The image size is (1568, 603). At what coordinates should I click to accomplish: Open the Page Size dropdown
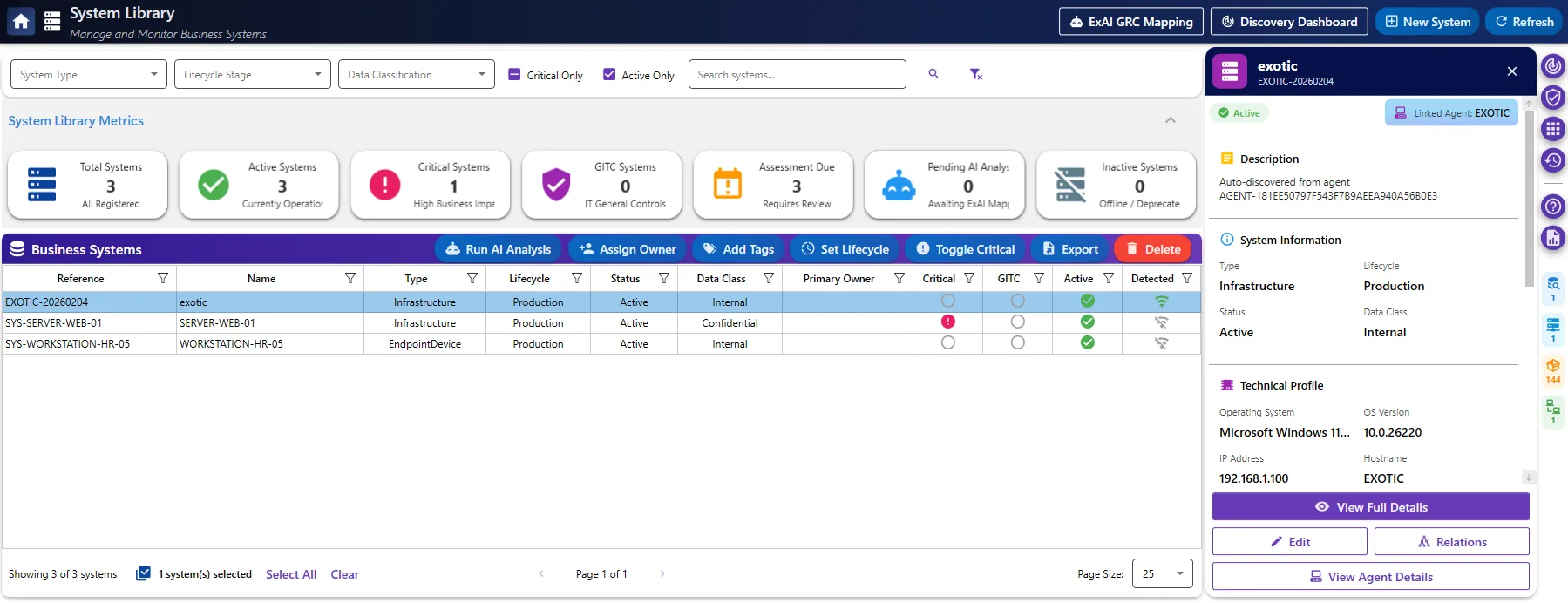click(1163, 573)
